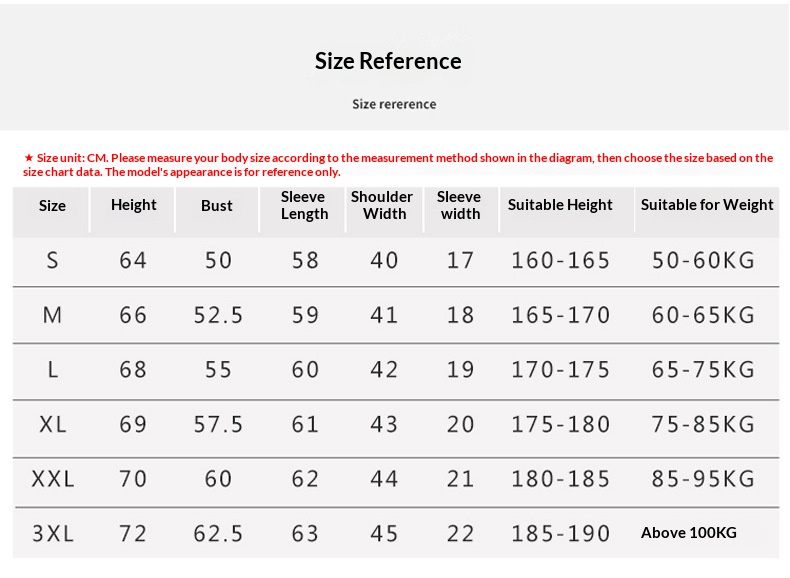Click the Above 100KG weight cell
This screenshot has height=578, width=790.
tap(688, 533)
